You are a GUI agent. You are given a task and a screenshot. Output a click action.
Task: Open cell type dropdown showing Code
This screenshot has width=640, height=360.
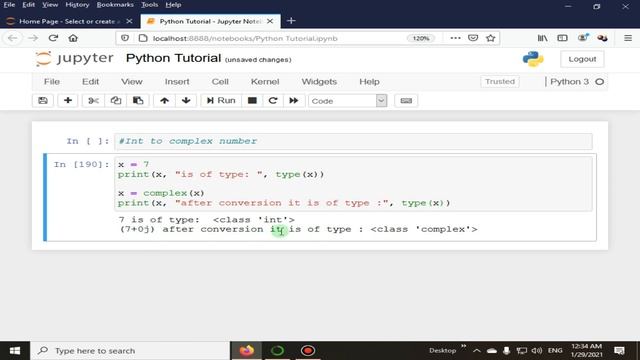pyautogui.click(x=347, y=101)
